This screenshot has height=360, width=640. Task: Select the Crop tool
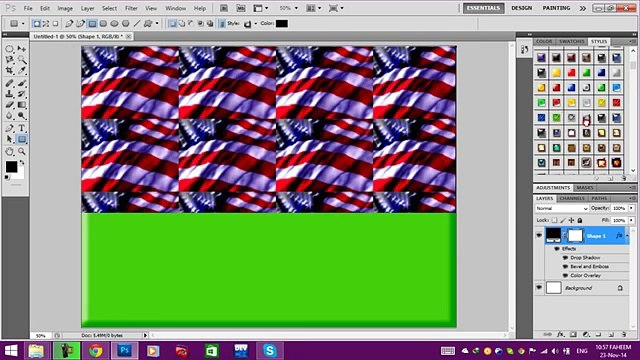9,71
